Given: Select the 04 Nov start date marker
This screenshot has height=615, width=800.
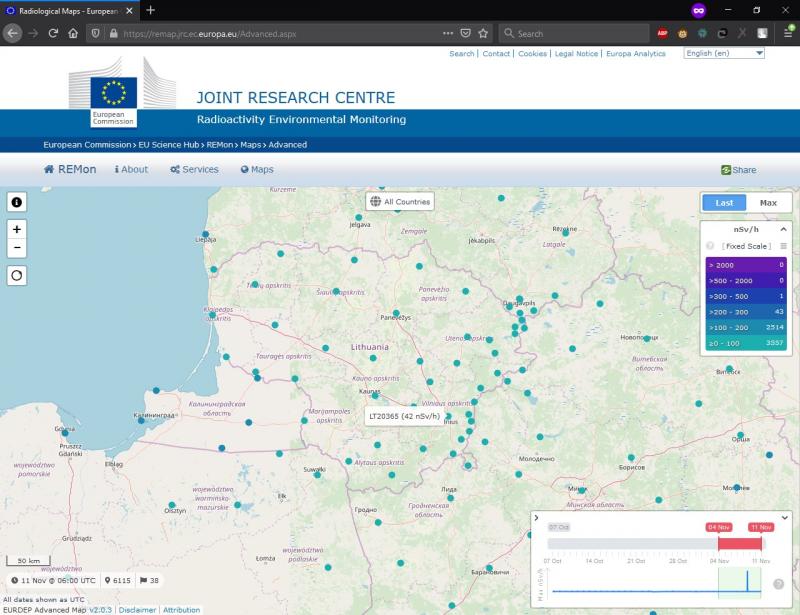Looking at the screenshot, I should click(718, 527).
